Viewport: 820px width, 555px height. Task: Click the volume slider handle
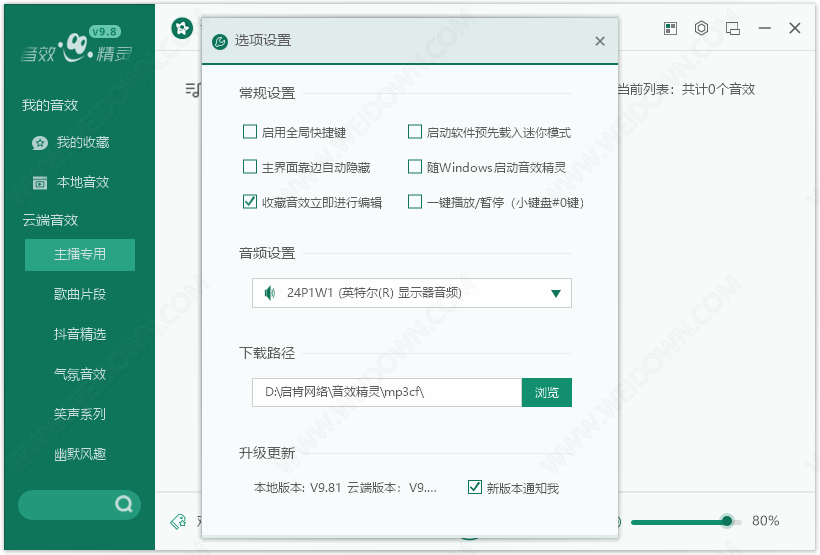click(x=727, y=521)
